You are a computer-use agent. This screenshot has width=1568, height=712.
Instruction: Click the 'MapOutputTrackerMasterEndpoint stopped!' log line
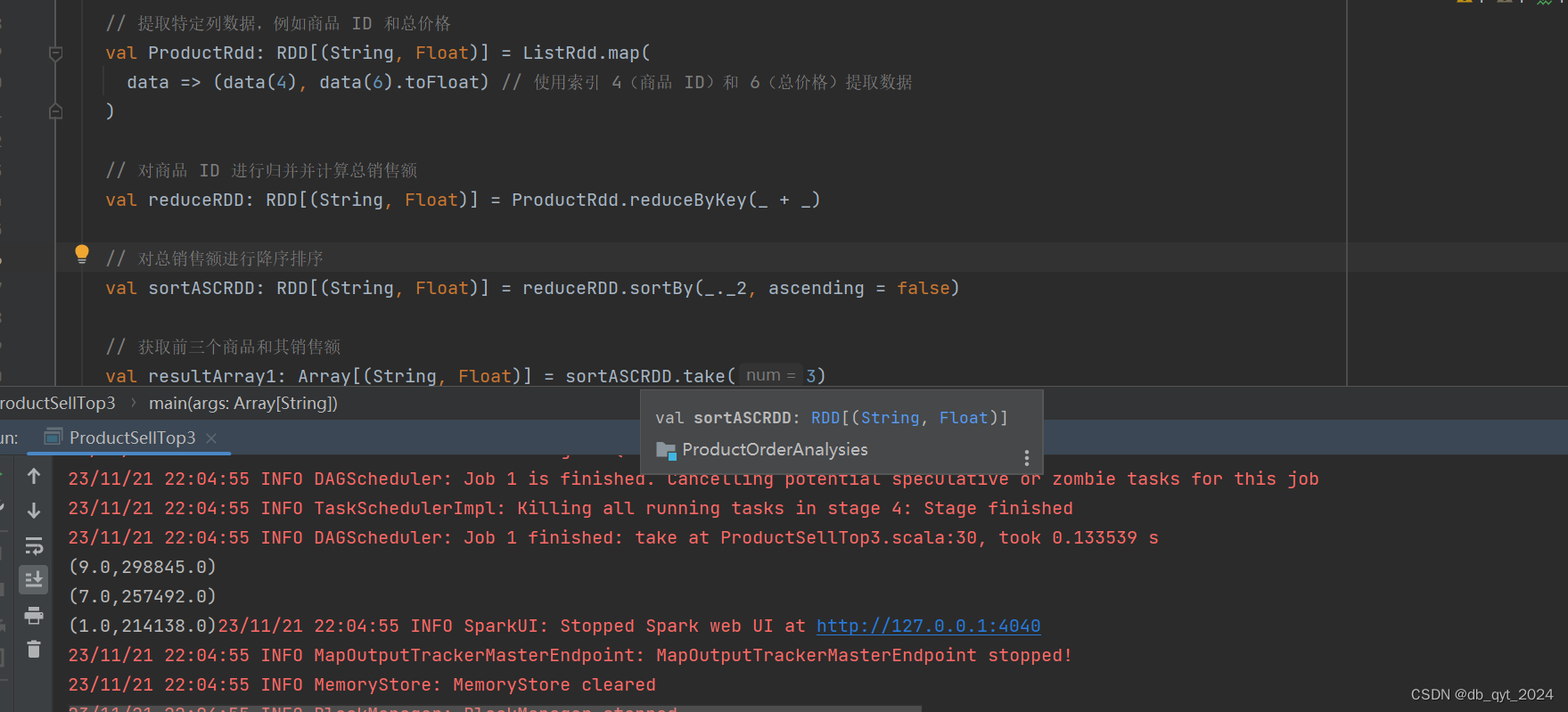571,655
